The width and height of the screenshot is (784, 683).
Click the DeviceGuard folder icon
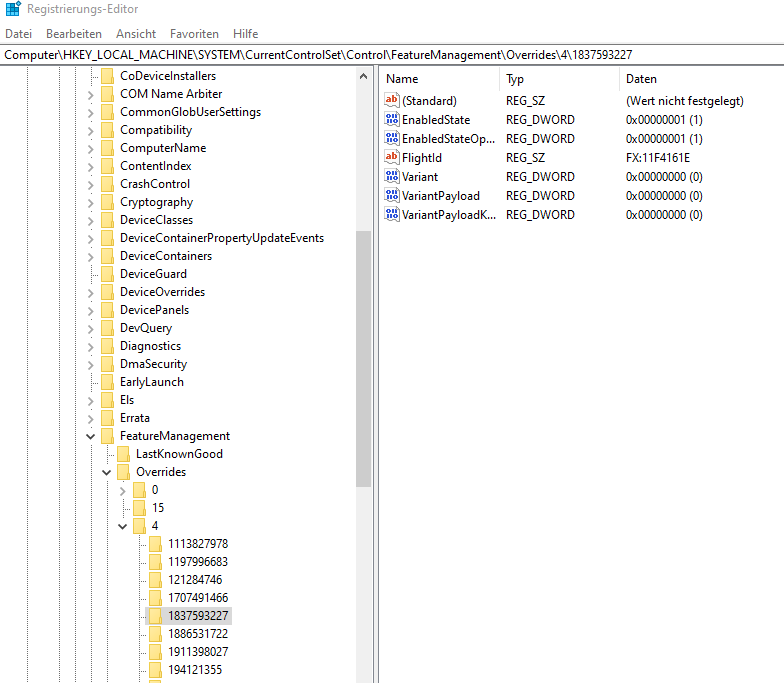tap(107, 274)
